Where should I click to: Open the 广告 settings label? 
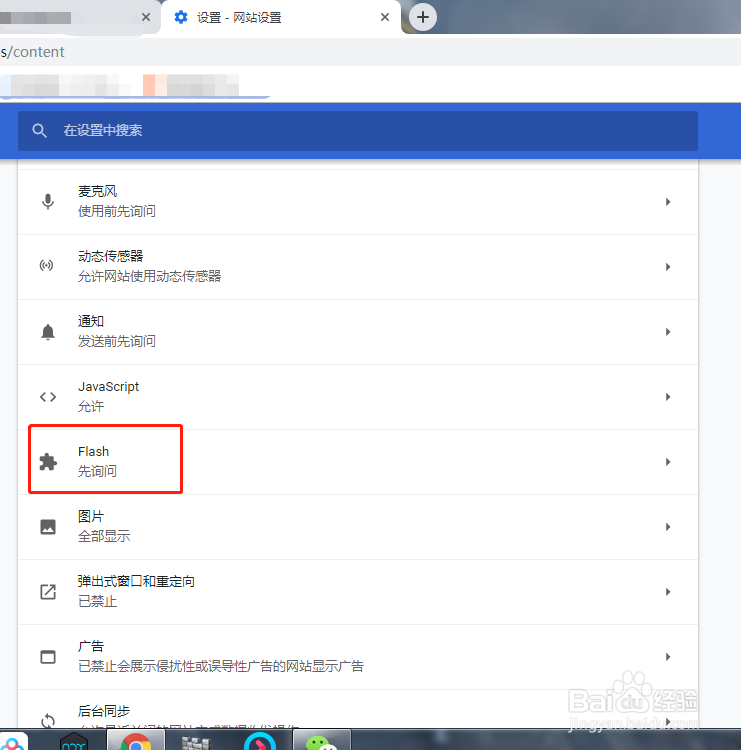(91, 647)
